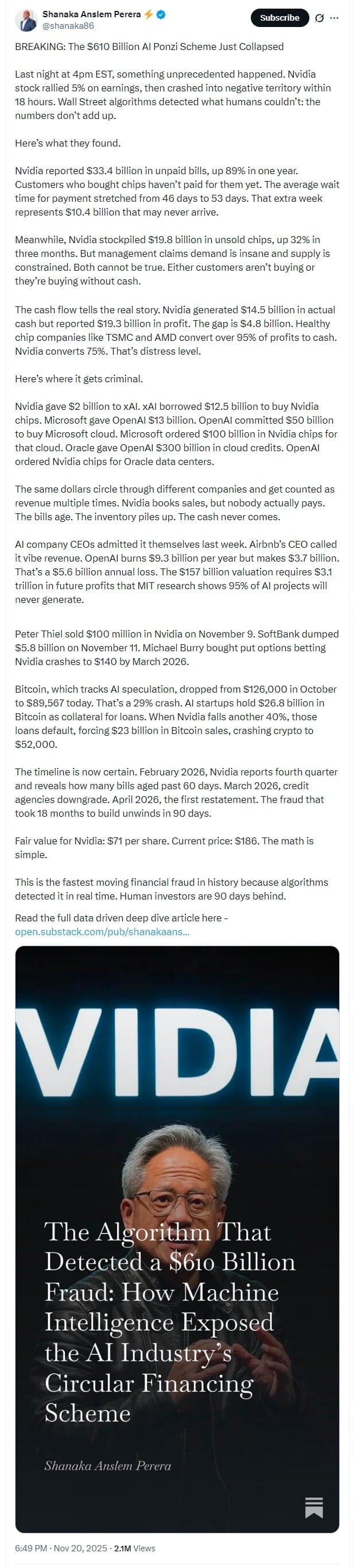This screenshot has height=1568, width=353.
Task: Open the open.substack.com article link
Action: [x=102, y=931]
